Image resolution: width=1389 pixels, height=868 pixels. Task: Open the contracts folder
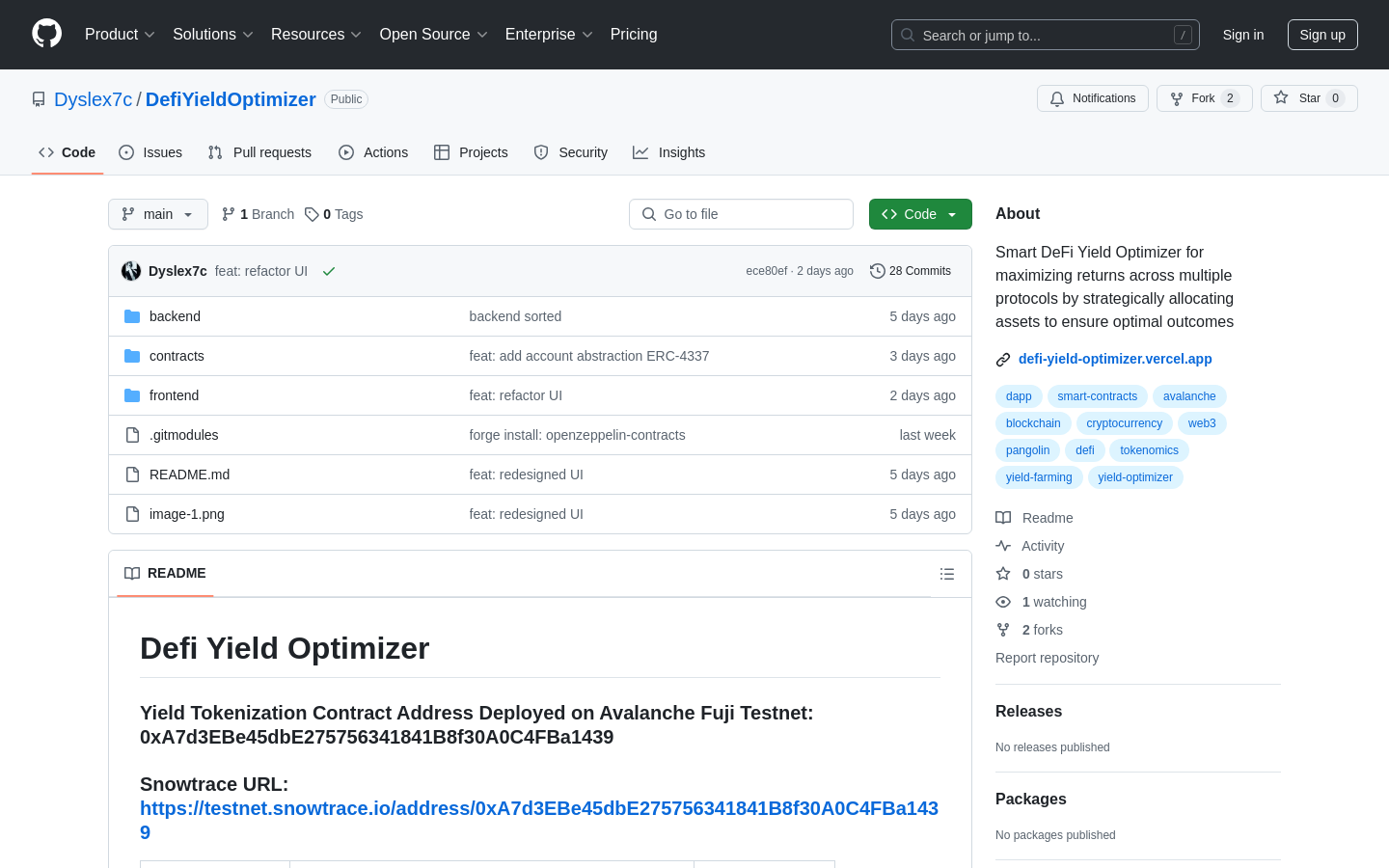[177, 356]
